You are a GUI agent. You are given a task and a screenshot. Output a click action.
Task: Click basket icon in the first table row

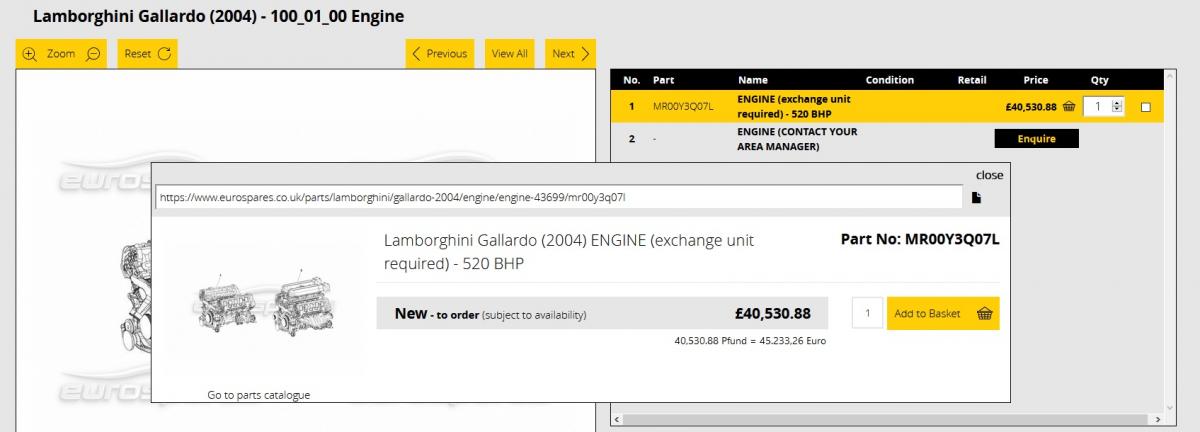1069,107
